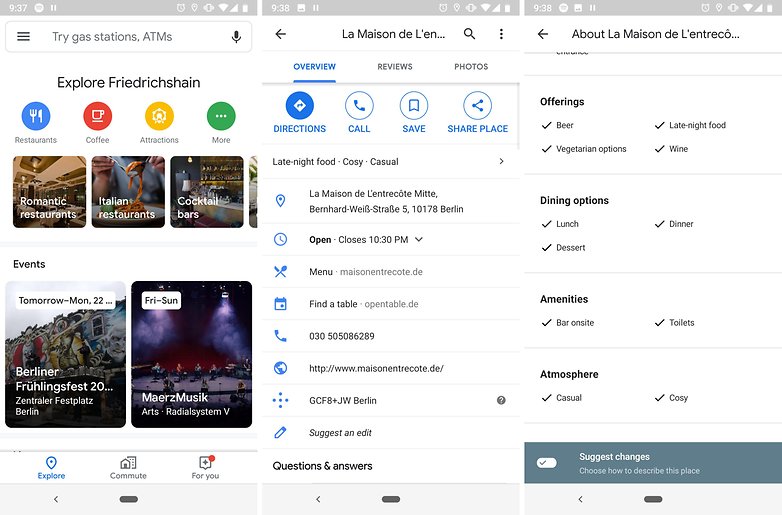Tap the help icon next to GCF8+JW Berlin

click(x=501, y=400)
